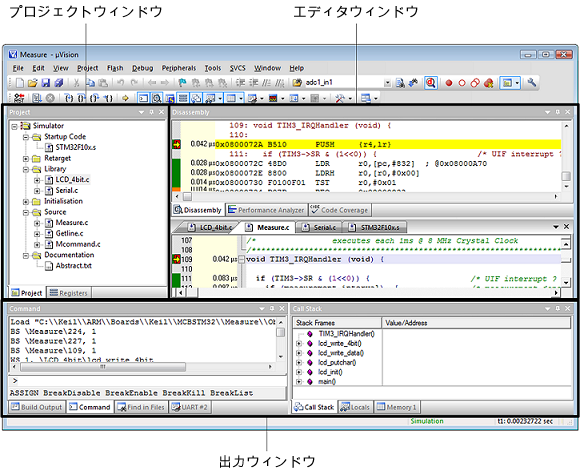Open Memory 1 tab
Image resolution: width=580 pixels, height=471 pixels.
point(397,407)
